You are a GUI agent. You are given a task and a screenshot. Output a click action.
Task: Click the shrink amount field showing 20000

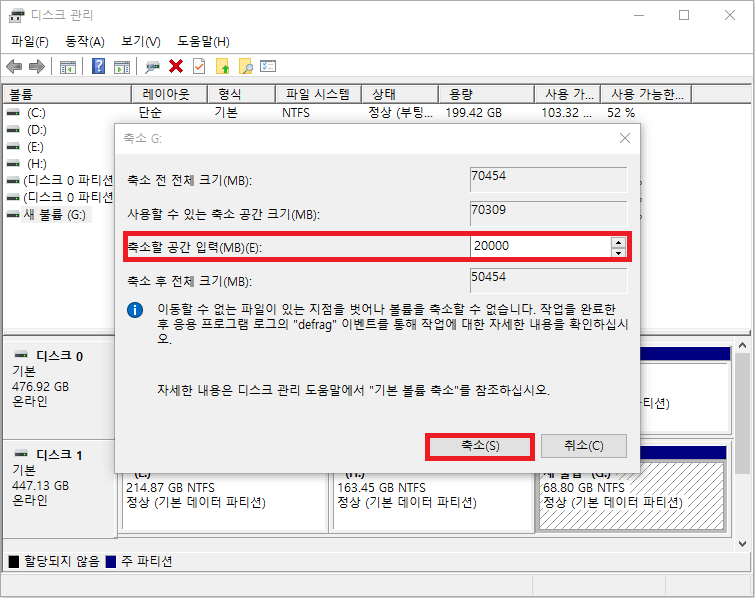(x=540, y=247)
